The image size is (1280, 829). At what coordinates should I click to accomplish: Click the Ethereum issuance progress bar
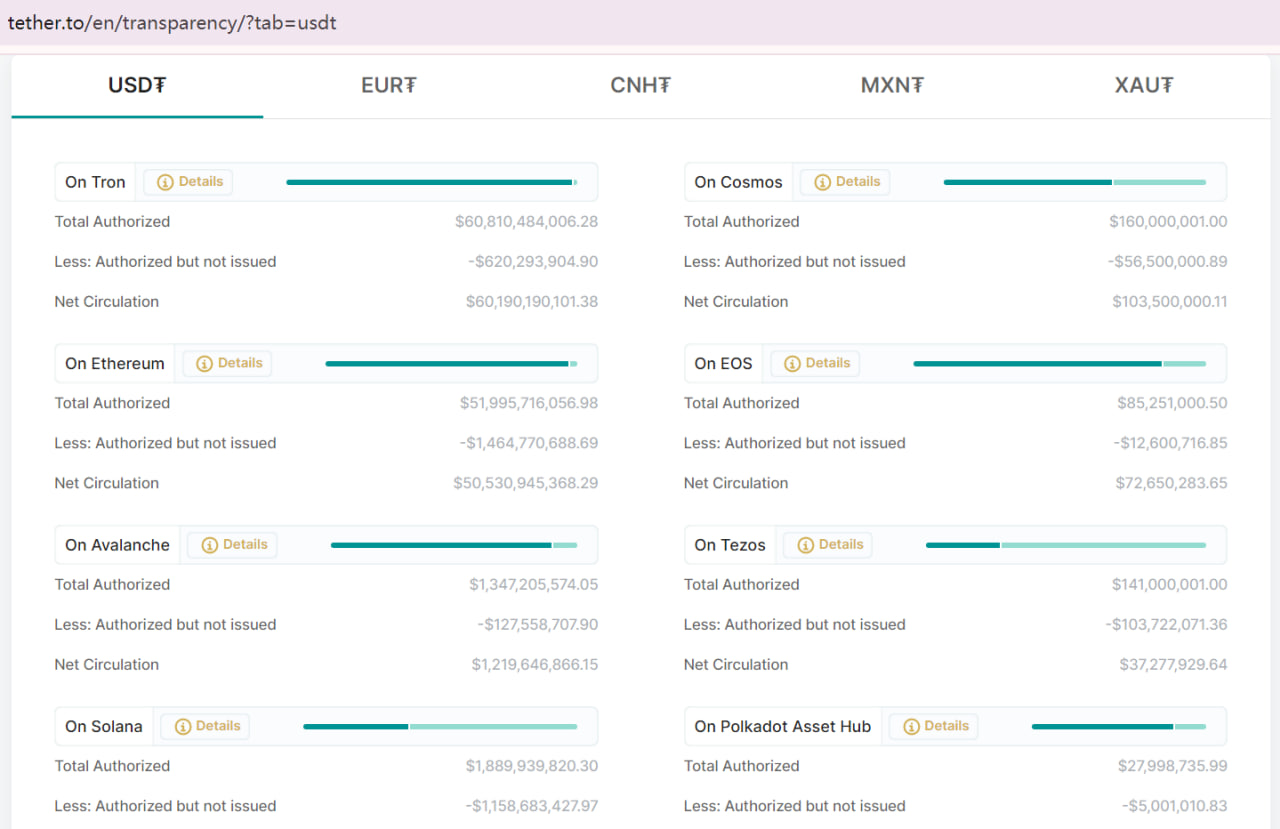451,364
